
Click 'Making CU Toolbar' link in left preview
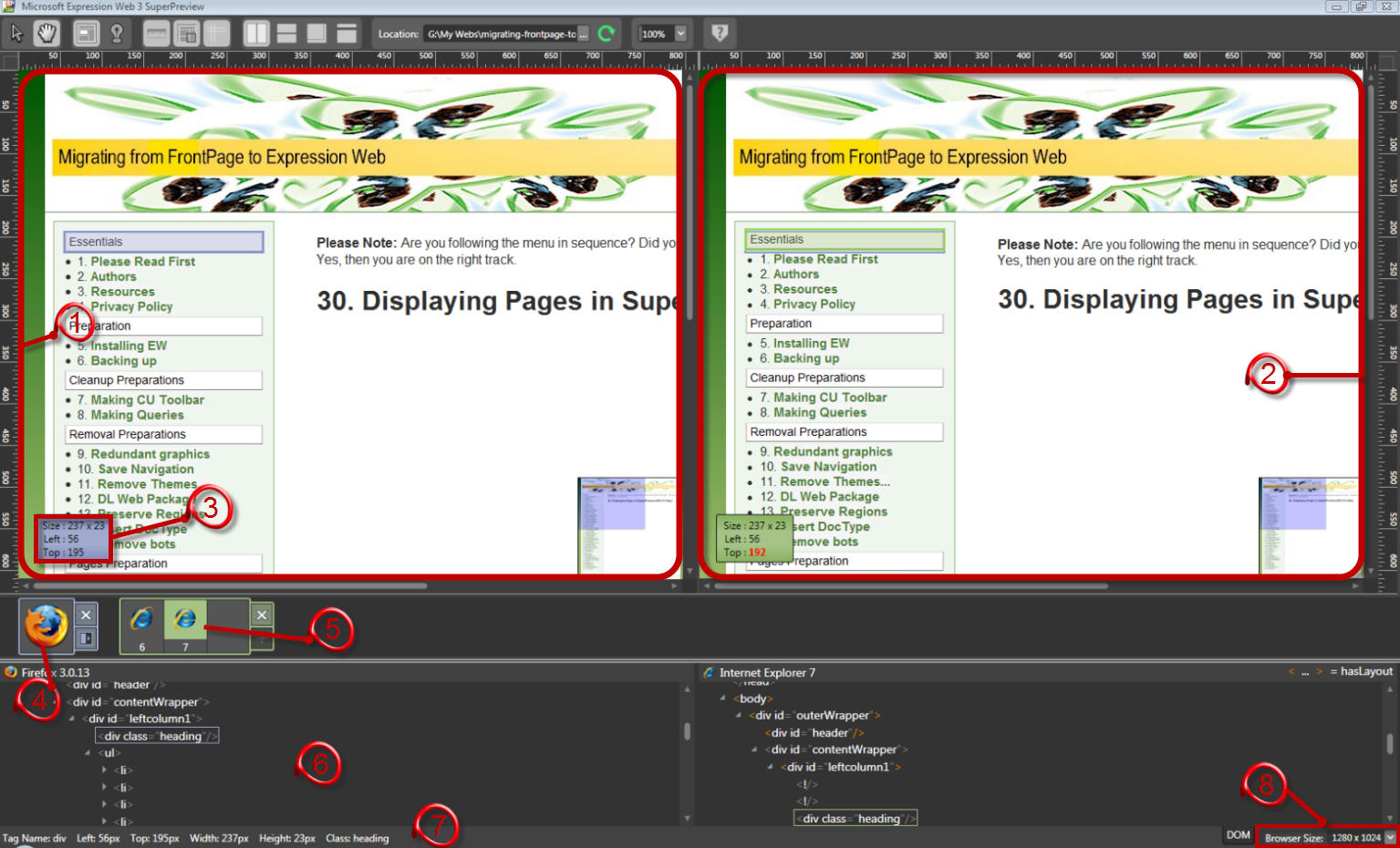(x=147, y=399)
